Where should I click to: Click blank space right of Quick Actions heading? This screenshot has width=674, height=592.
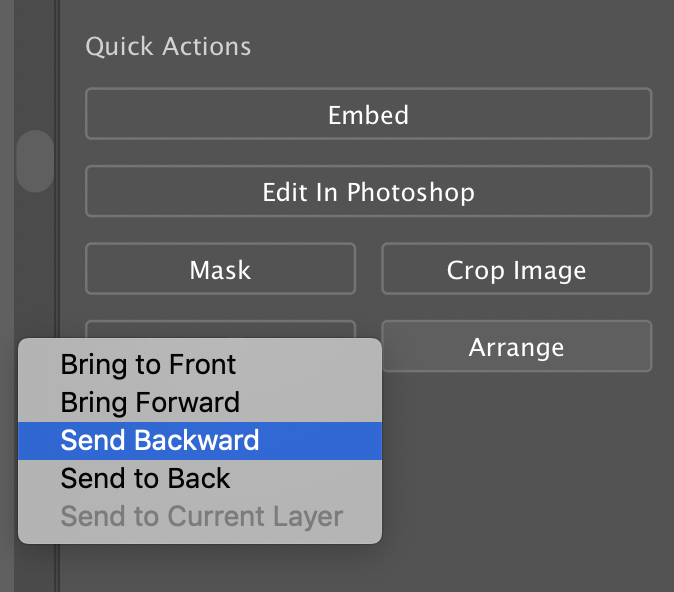tap(450, 46)
